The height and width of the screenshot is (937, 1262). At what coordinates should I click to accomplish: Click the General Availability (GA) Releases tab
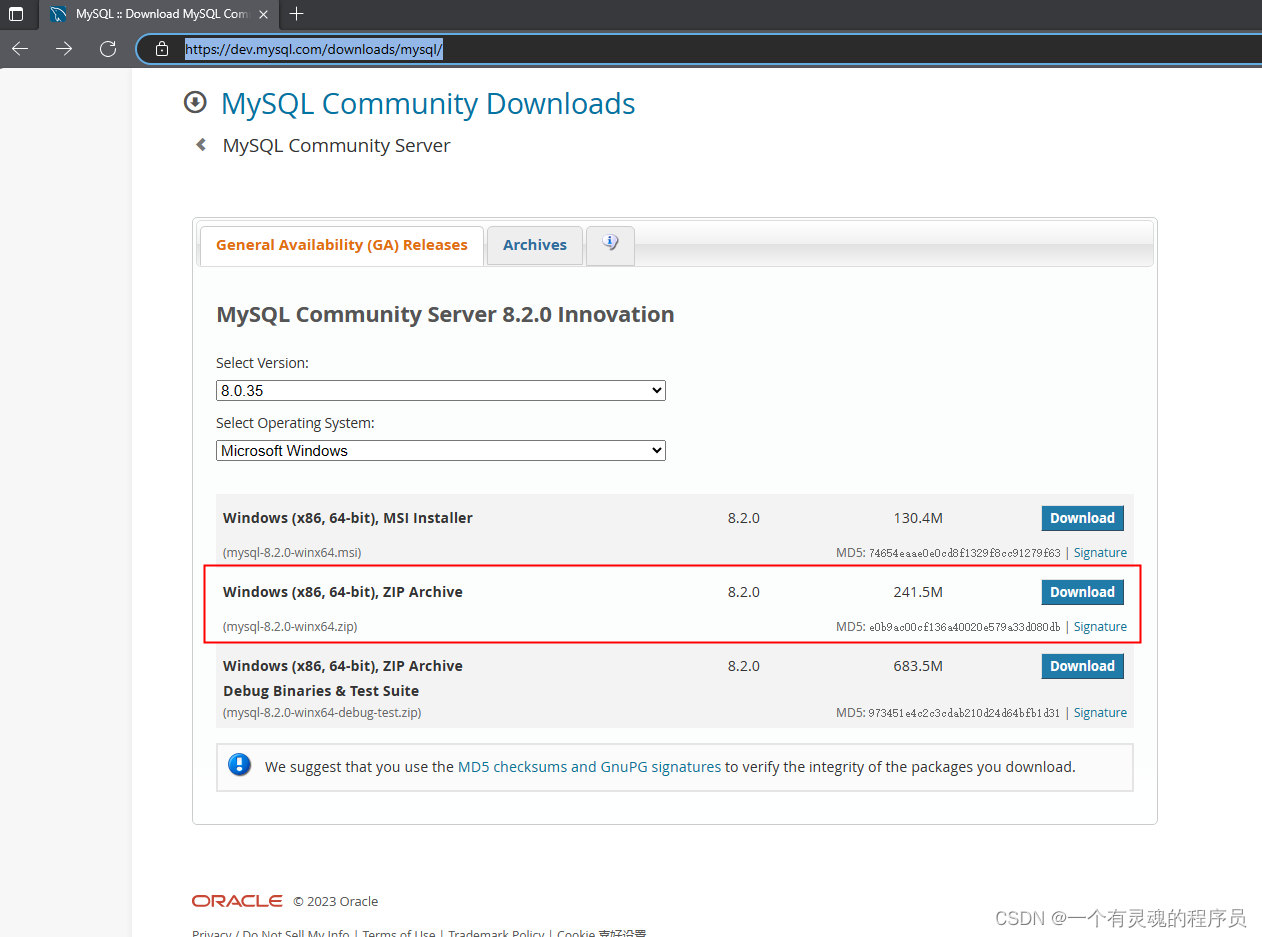(341, 244)
